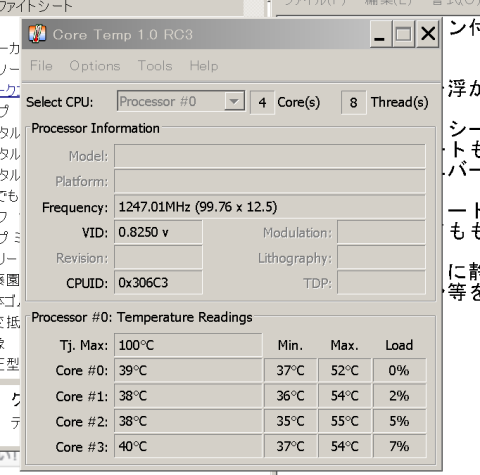
Task: Click the Processor #0 combo box
Action: (x=181, y=101)
